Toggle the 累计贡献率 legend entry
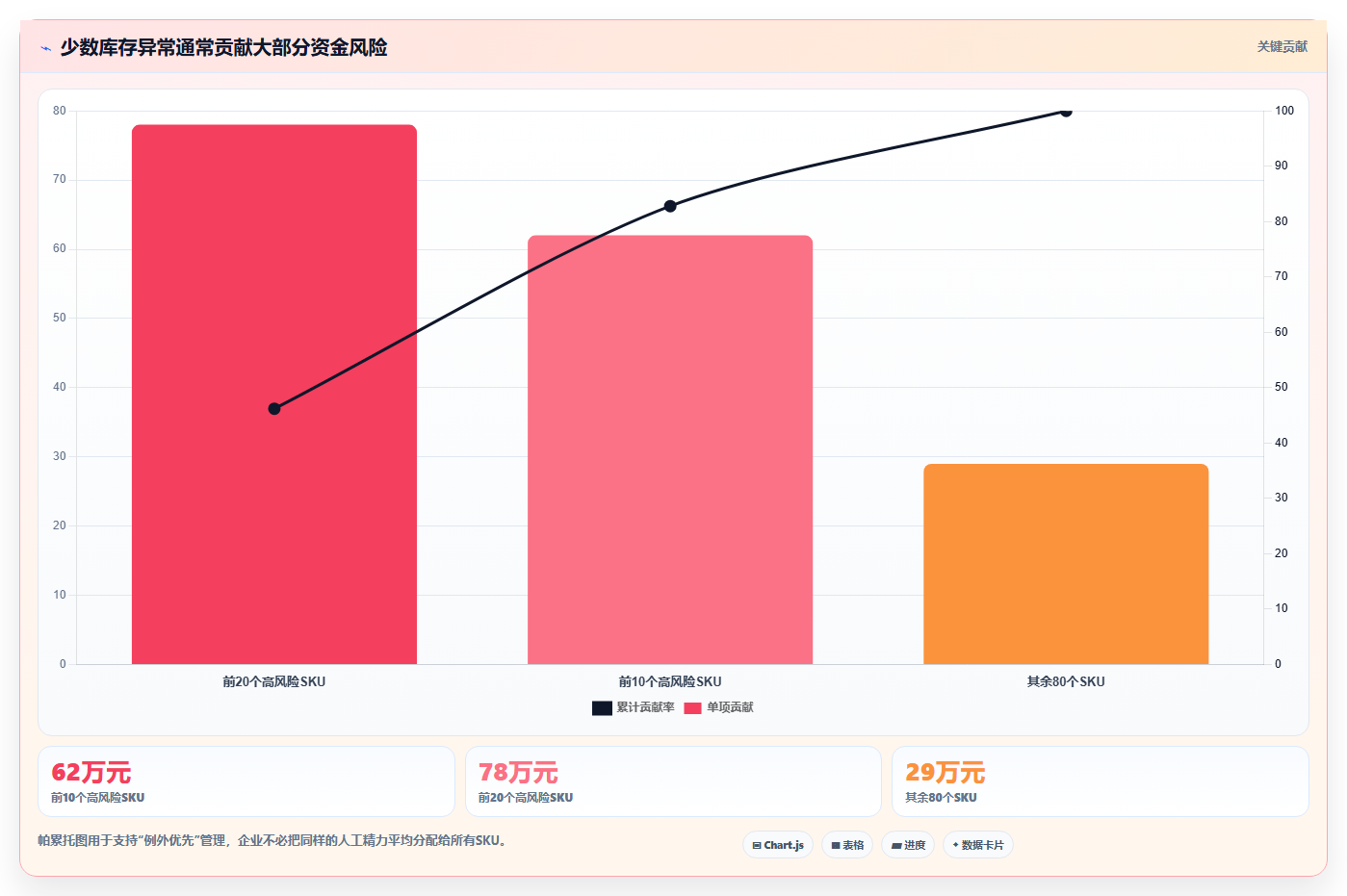1347x896 pixels. [x=634, y=707]
